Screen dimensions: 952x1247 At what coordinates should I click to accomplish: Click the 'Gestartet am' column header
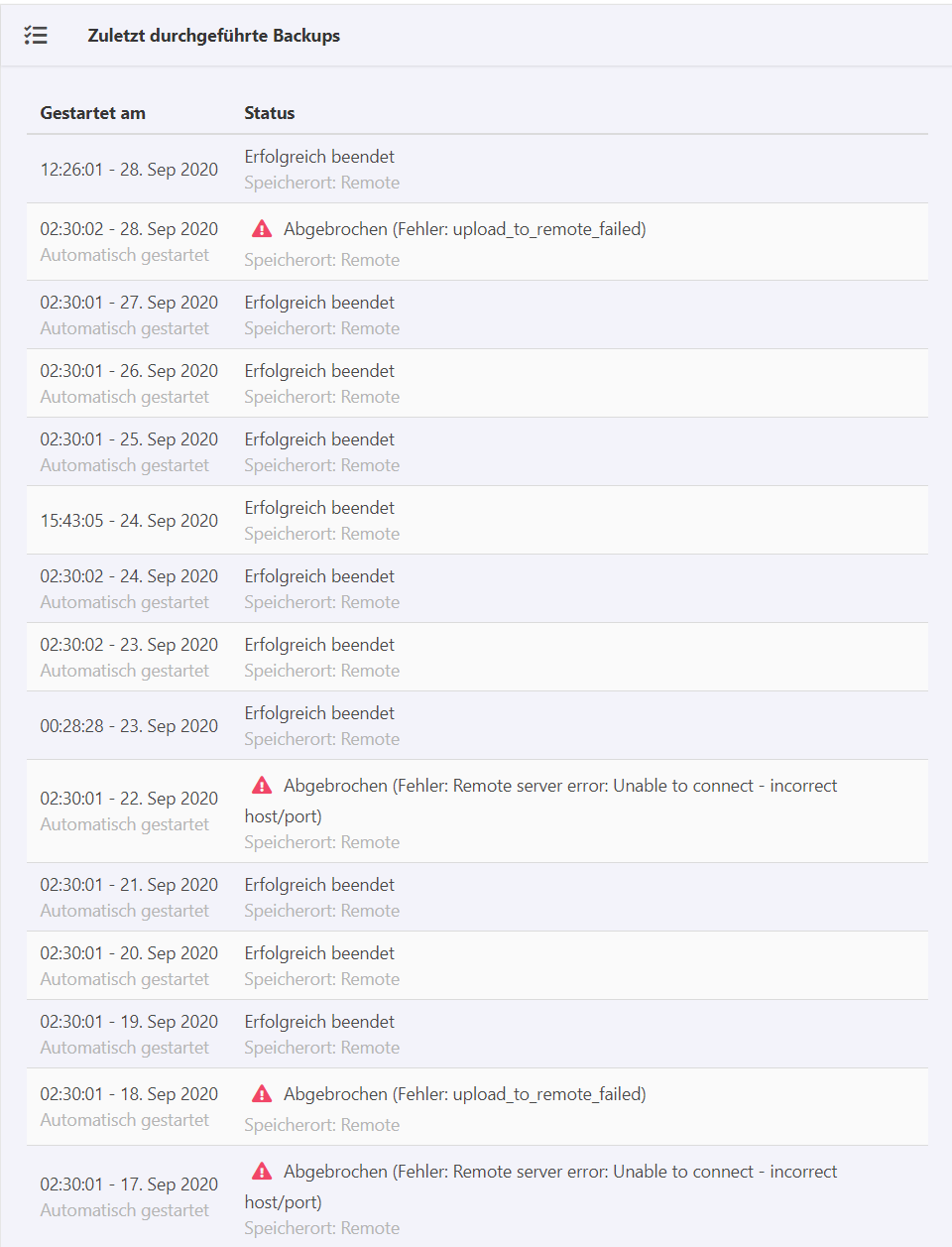[x=92, y=113]
